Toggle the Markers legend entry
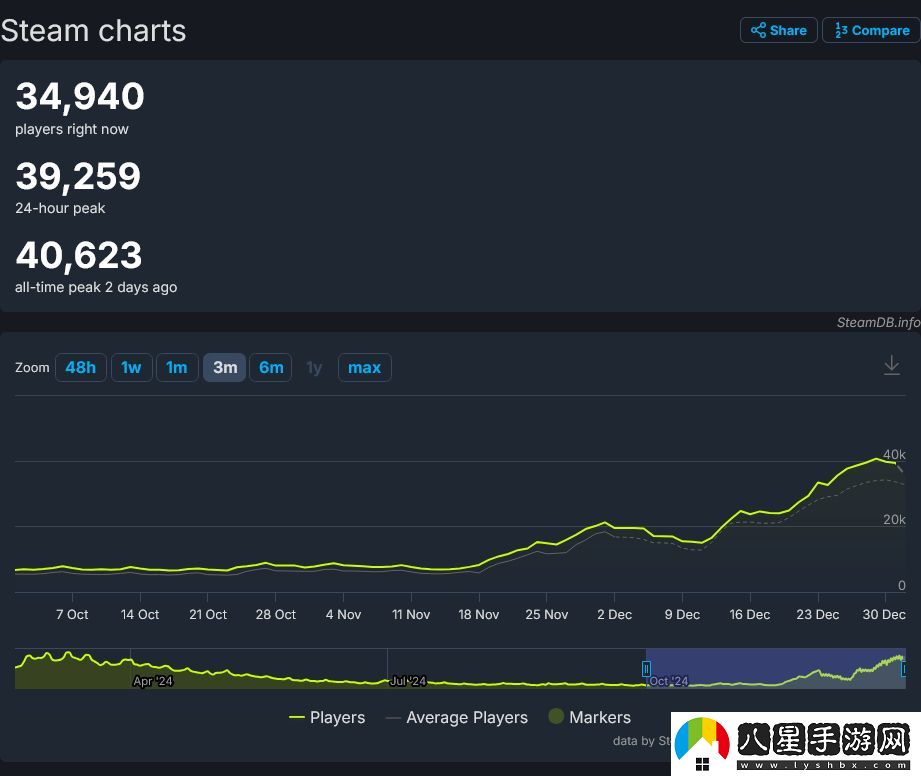This screenshot has width=921, height=776. [589, 717]
